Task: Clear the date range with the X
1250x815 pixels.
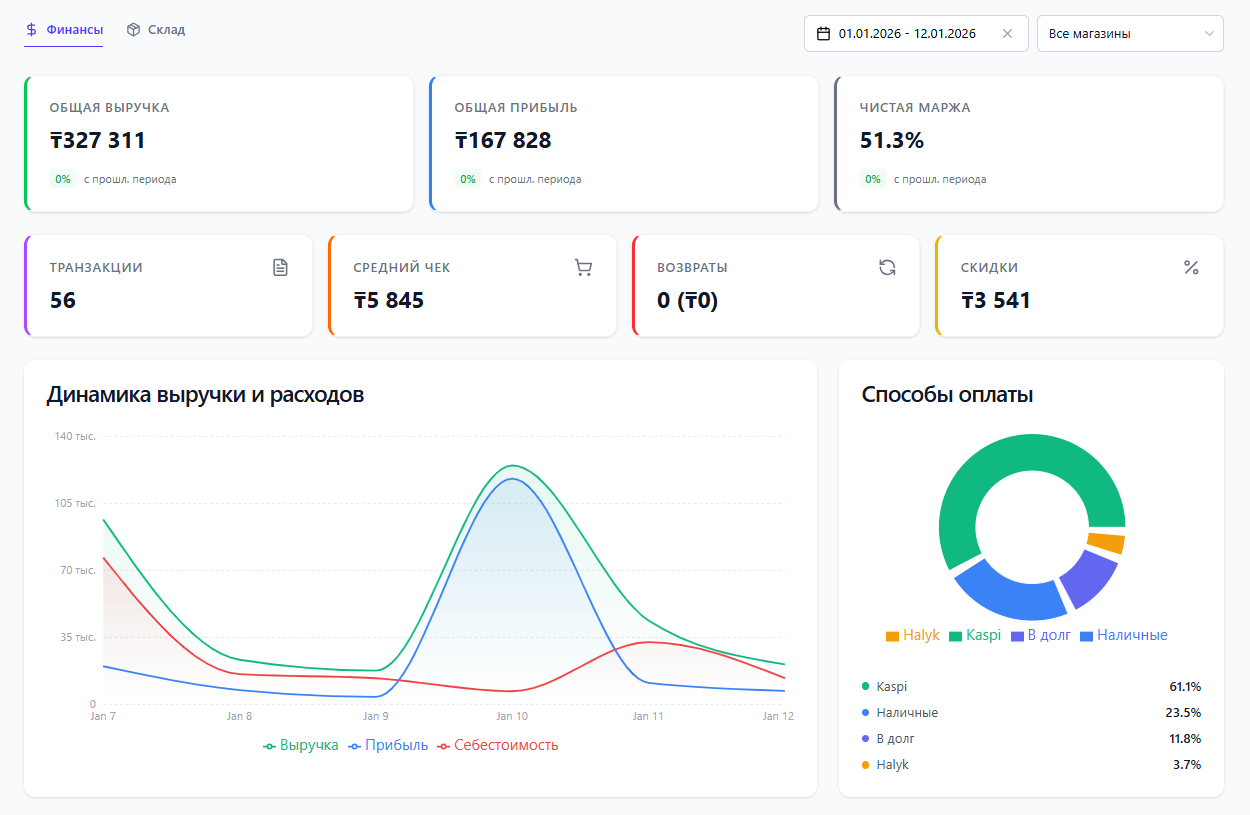Action: (1007, 34)
